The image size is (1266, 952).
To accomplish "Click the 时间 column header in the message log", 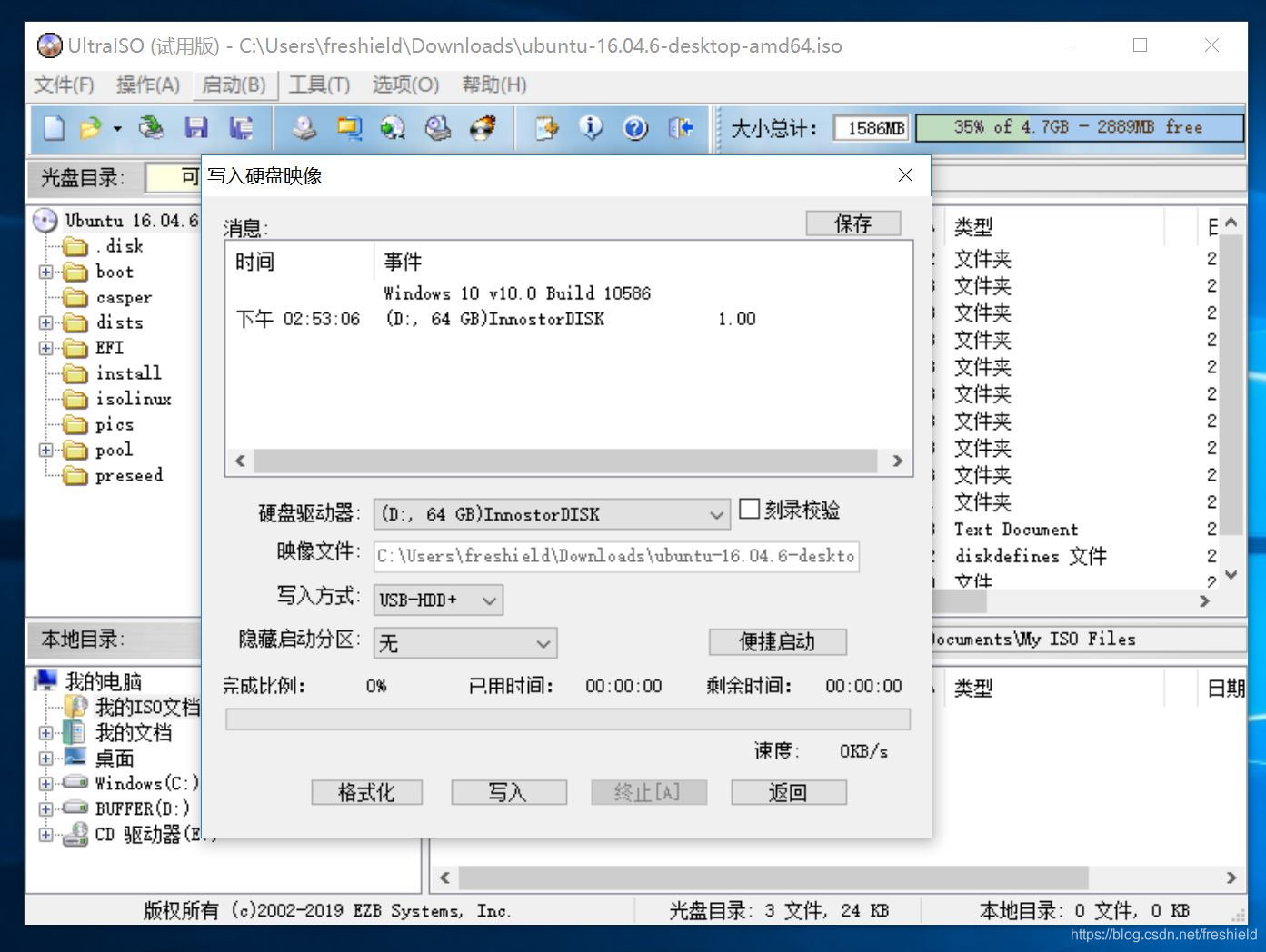I will tap(300, 263).
